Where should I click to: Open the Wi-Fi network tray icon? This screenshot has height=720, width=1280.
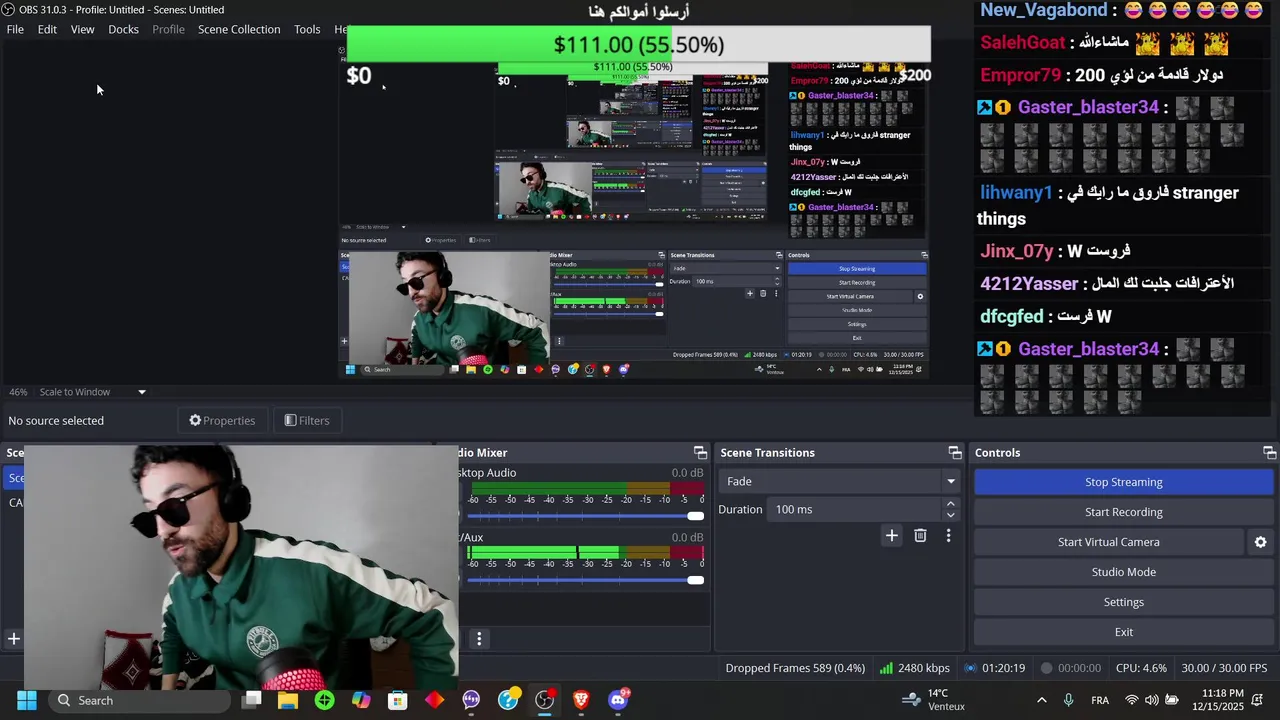click(1132, 700)
